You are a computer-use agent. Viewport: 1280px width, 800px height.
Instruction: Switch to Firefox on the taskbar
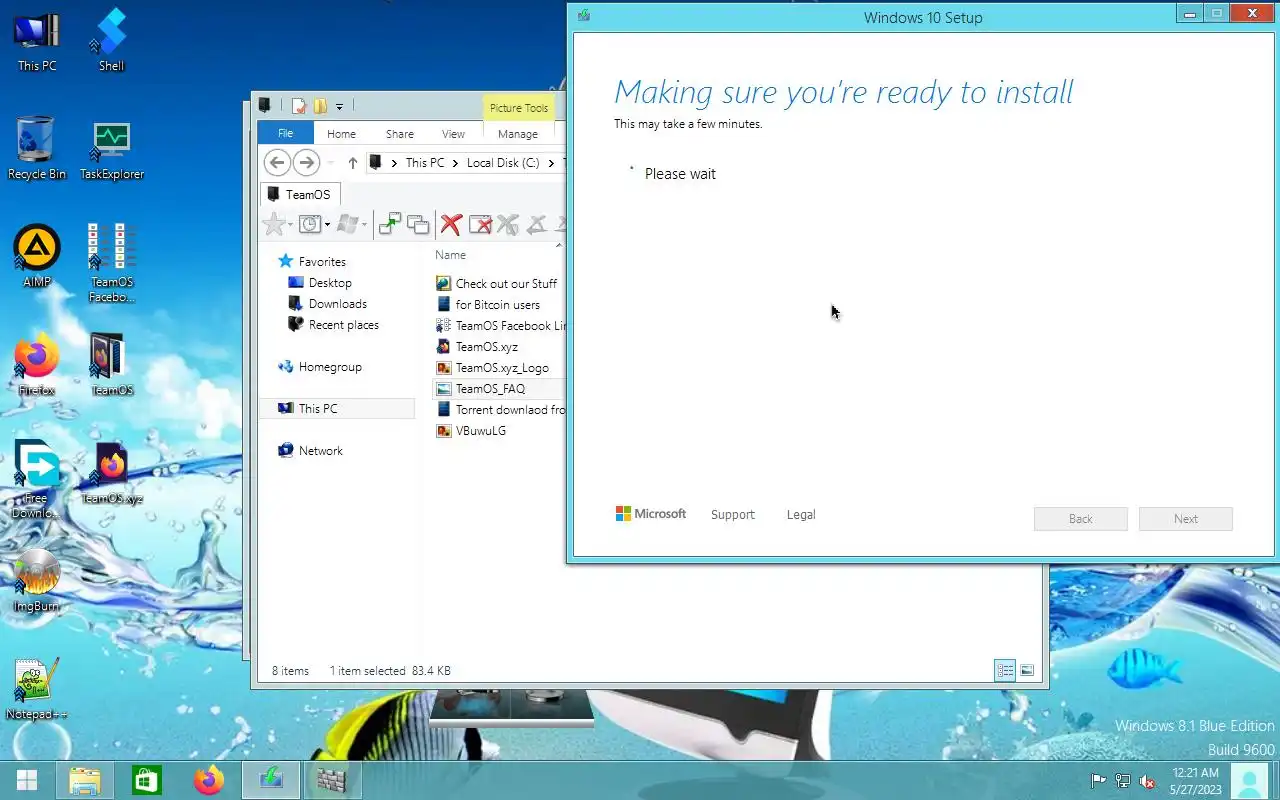click(x=209, y=780)
